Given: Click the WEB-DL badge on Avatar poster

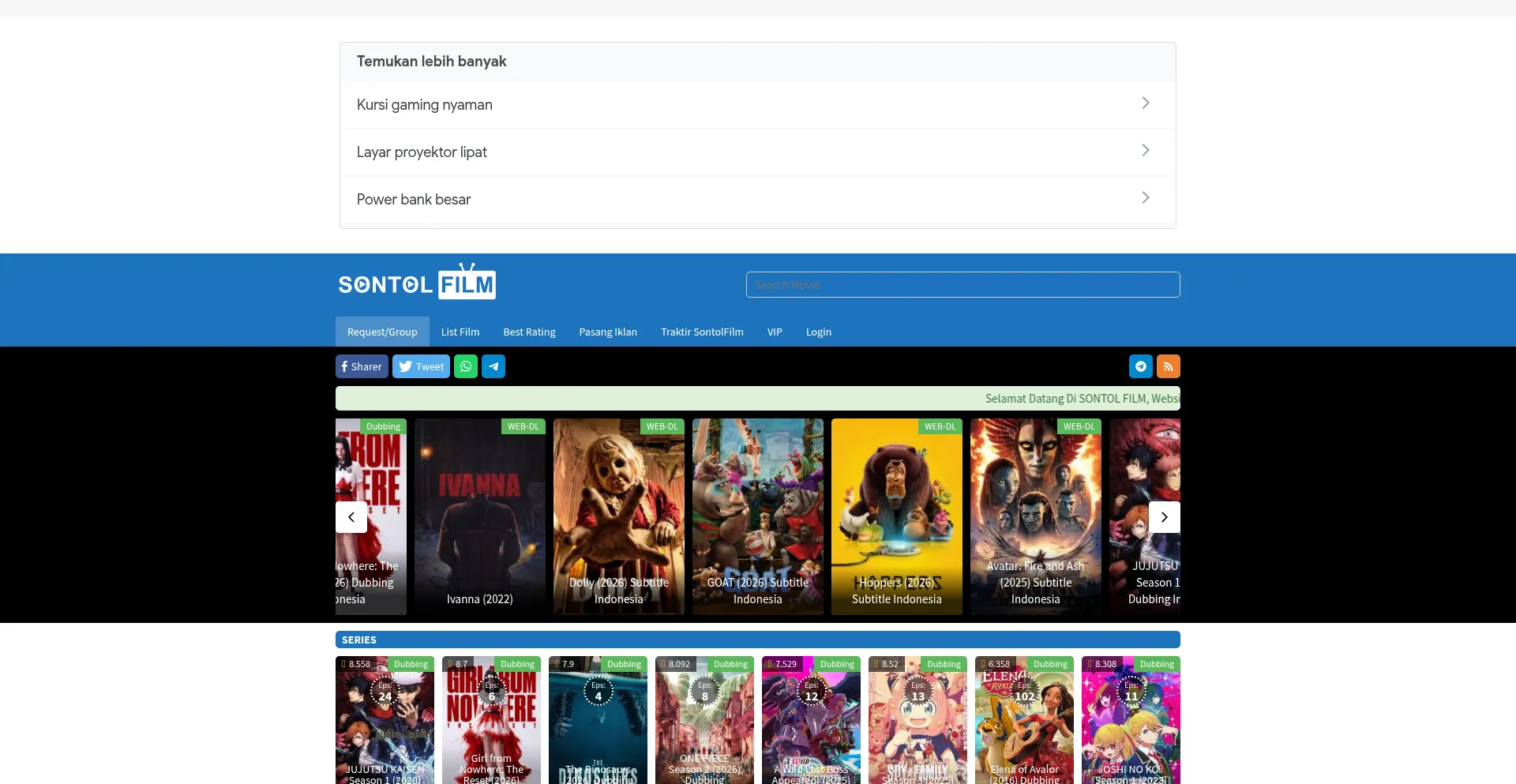Looking at the screenshot, I should pos(1079,426).
